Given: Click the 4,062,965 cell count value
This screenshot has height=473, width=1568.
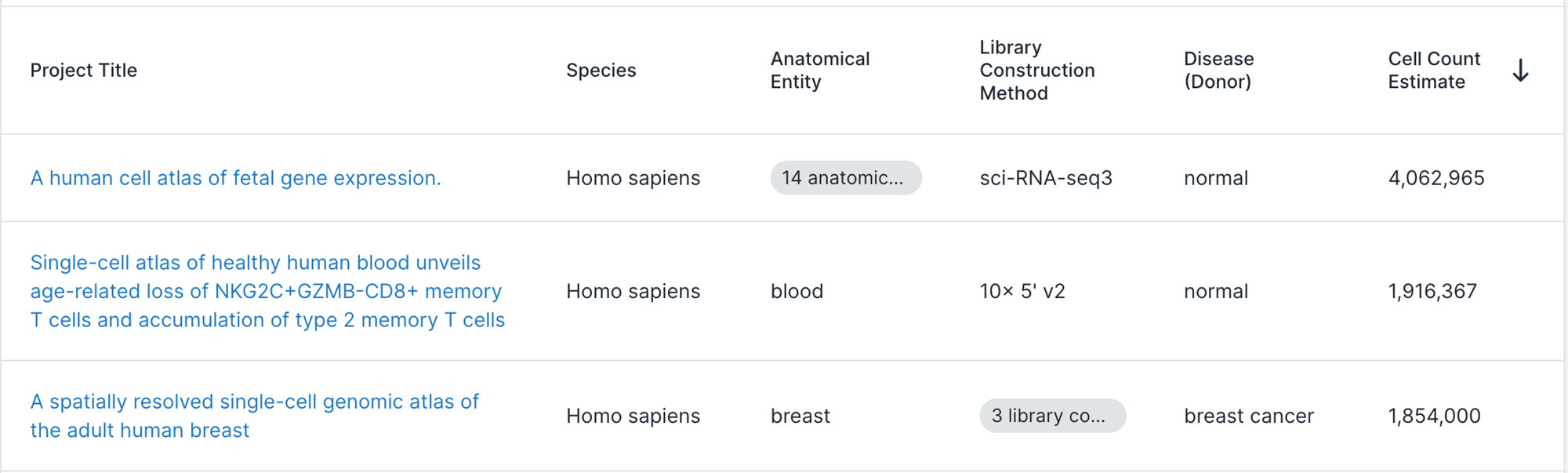Looking at the screenshot, I should (1436, 178).
